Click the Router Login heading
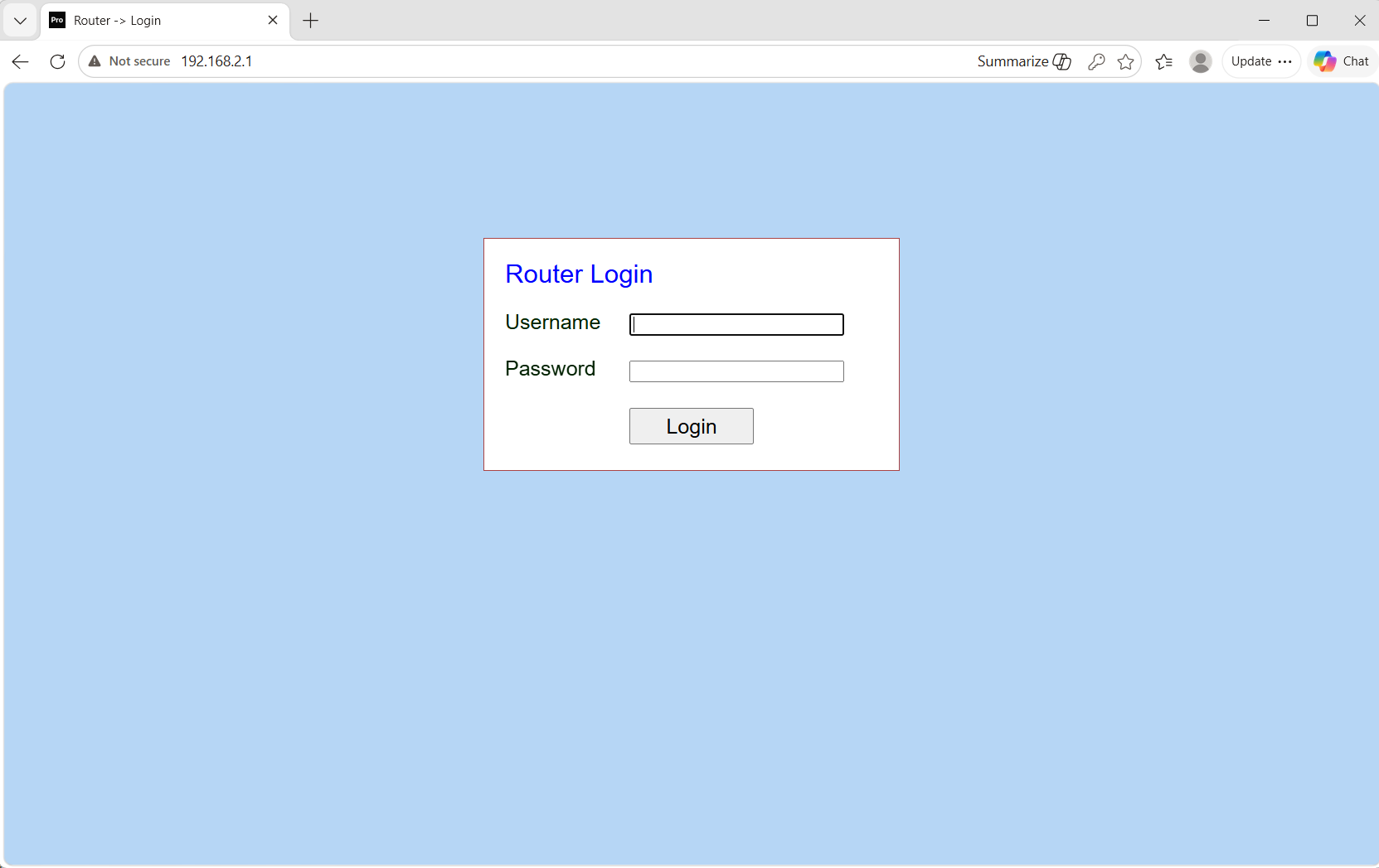 click(x=579, y=274)
